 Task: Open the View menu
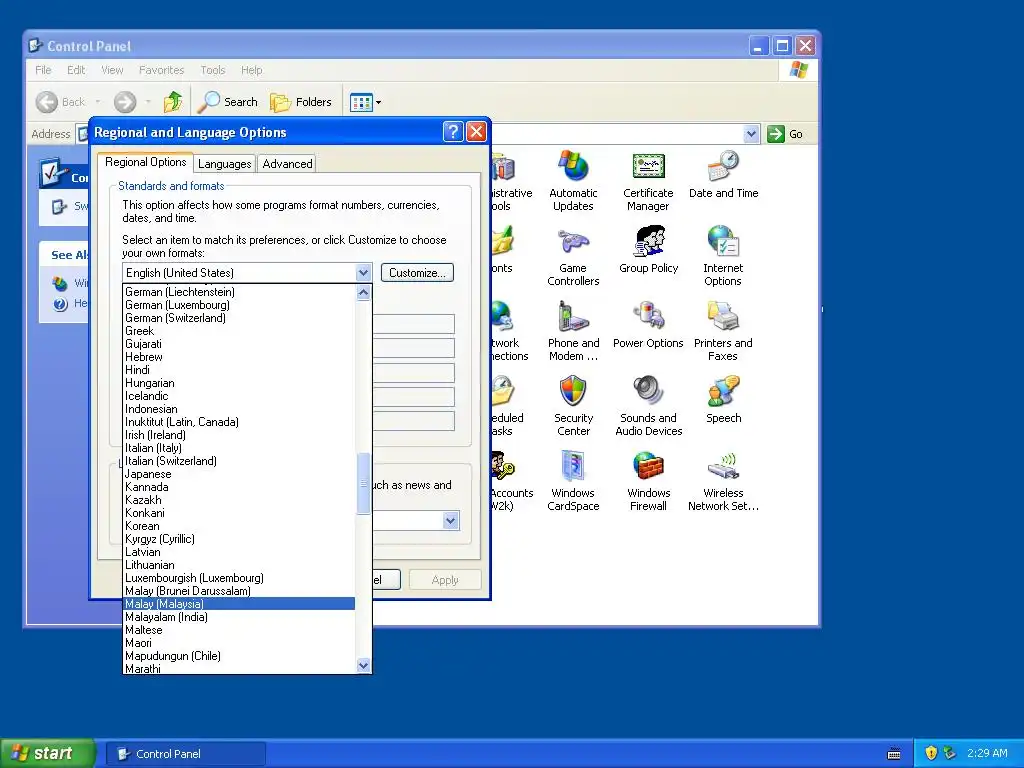pos(112,70)
